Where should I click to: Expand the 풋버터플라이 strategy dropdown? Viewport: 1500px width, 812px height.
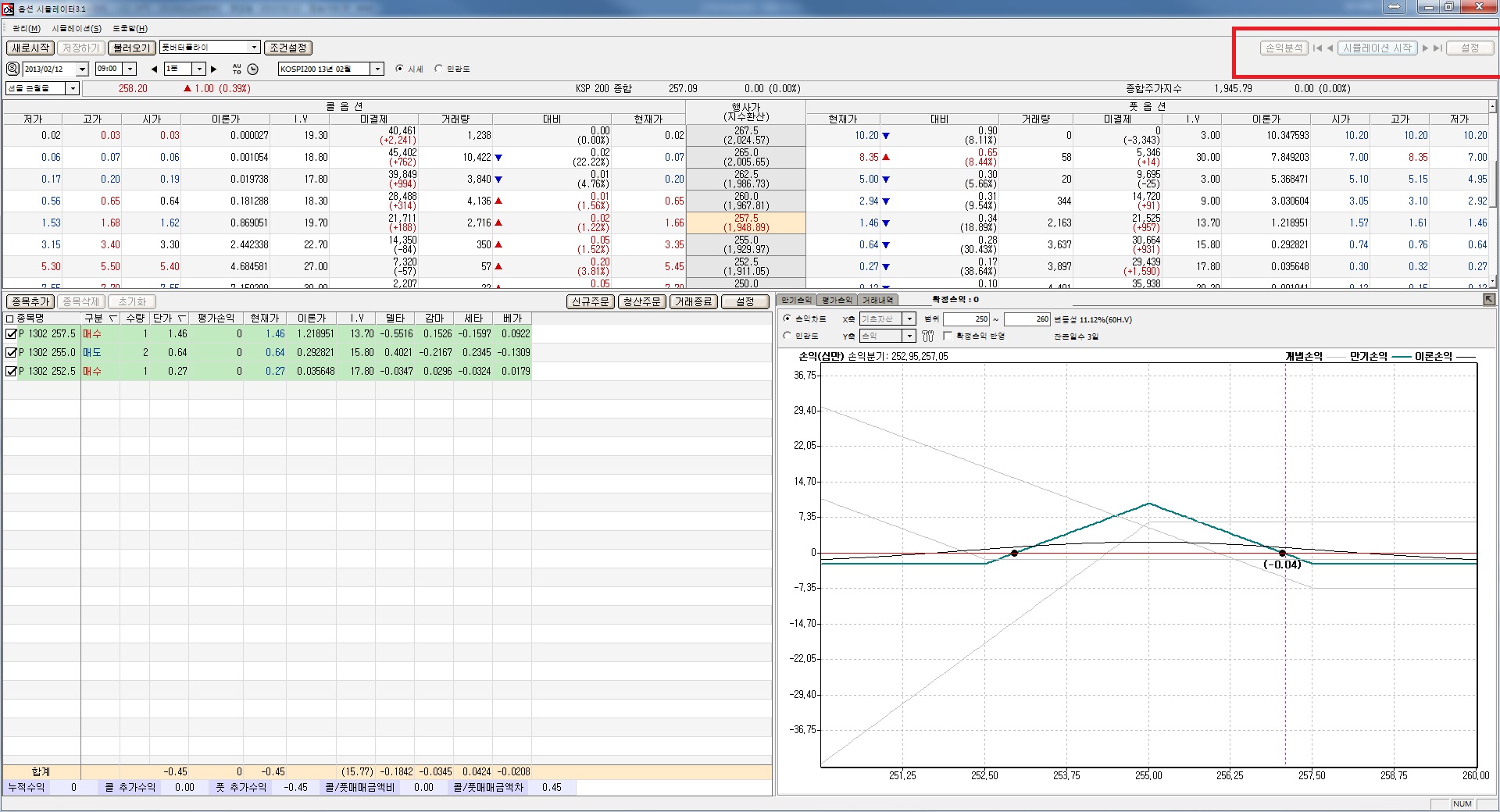[x=254, y=48]
